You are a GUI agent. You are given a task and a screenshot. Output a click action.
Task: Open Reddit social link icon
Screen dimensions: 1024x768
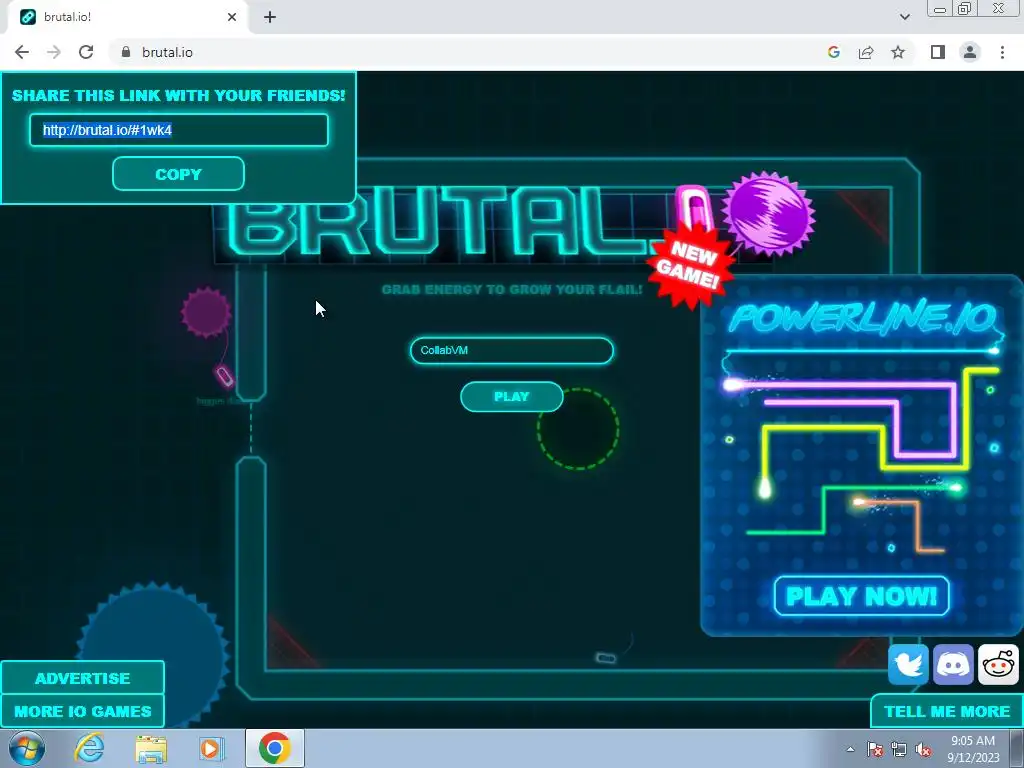pyautogui.click(x=998, y=664)
